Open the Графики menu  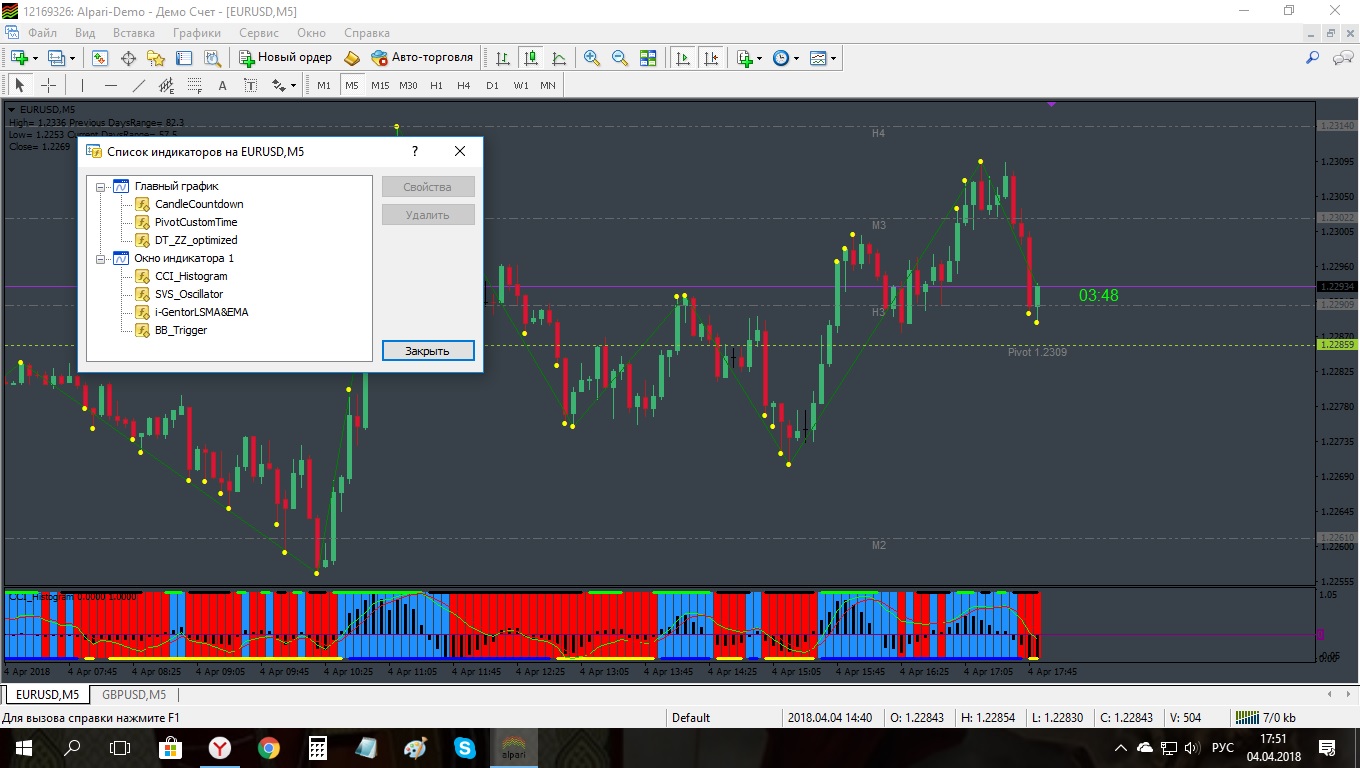(197, 33)
